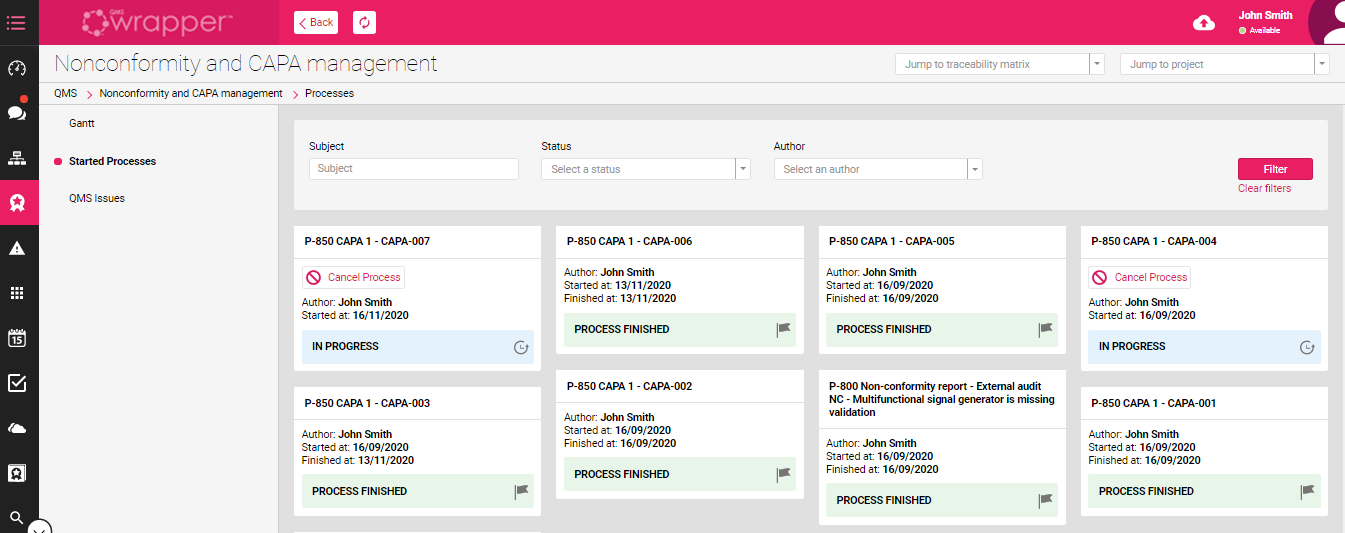Open the search icon in the sidebar
Image resolution: width=1345 pixels, height=533 pixels.
tap(17, 517)
